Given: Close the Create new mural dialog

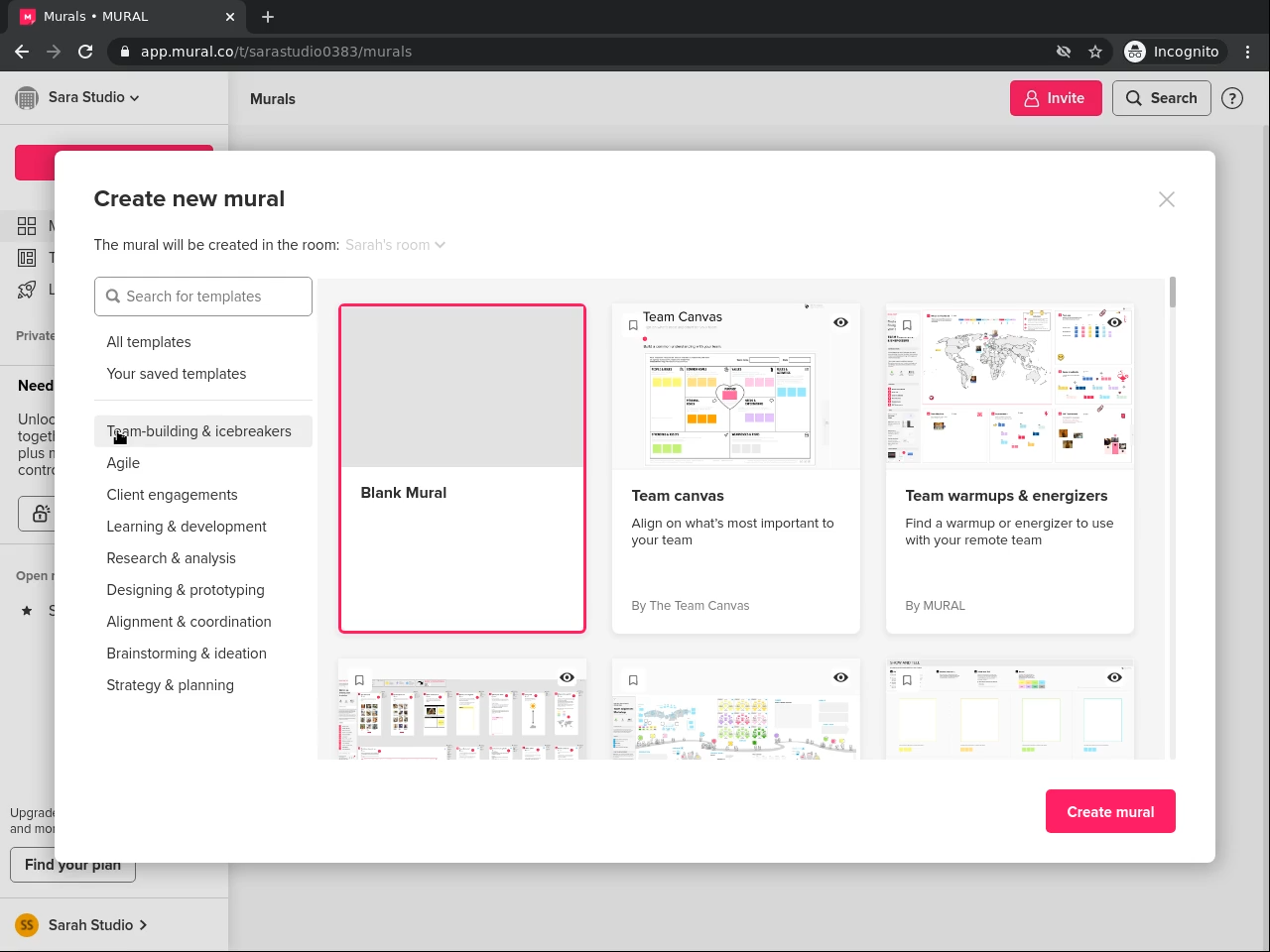Looking at the screenshot, I should (x=1167, y=199).
